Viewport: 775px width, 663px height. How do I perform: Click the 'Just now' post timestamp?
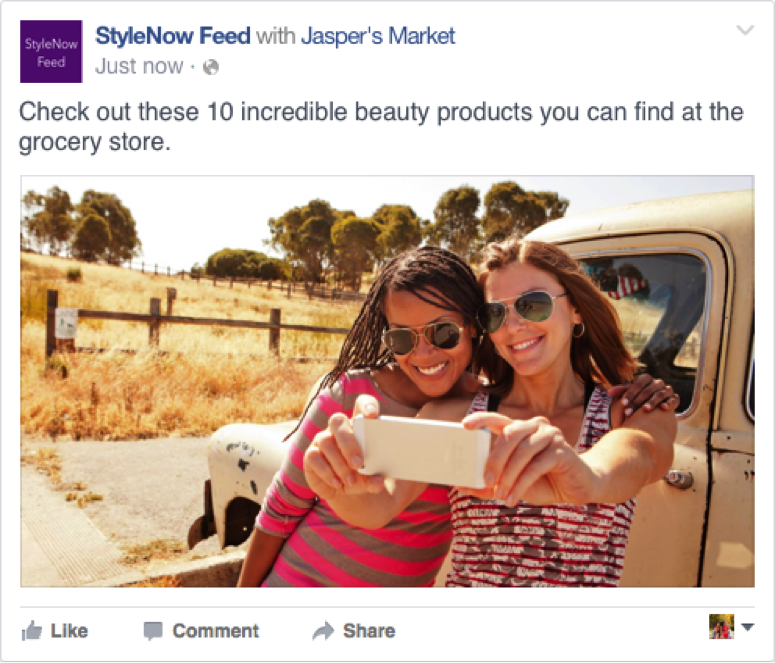coord(139,67)
